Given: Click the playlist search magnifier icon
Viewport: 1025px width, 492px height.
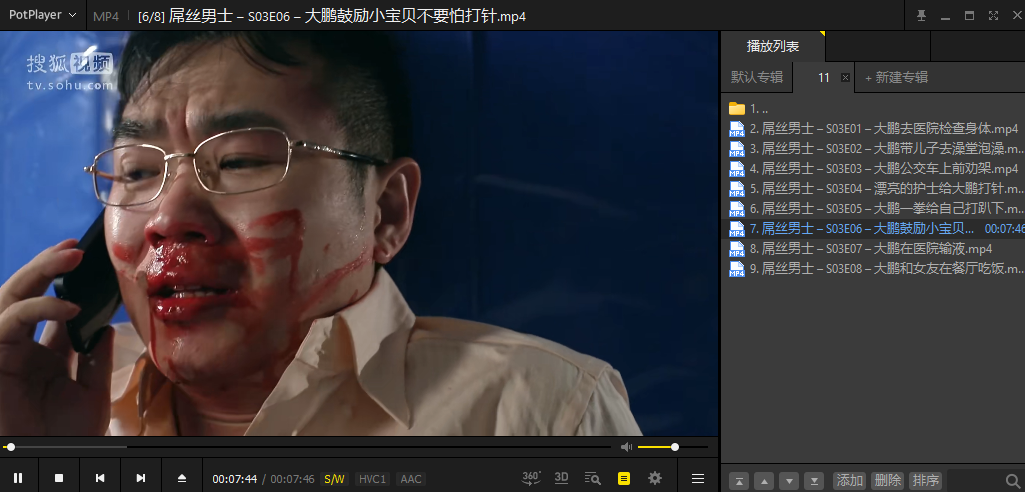Looking at the screenshot, I should click(x=1013, y=481).
